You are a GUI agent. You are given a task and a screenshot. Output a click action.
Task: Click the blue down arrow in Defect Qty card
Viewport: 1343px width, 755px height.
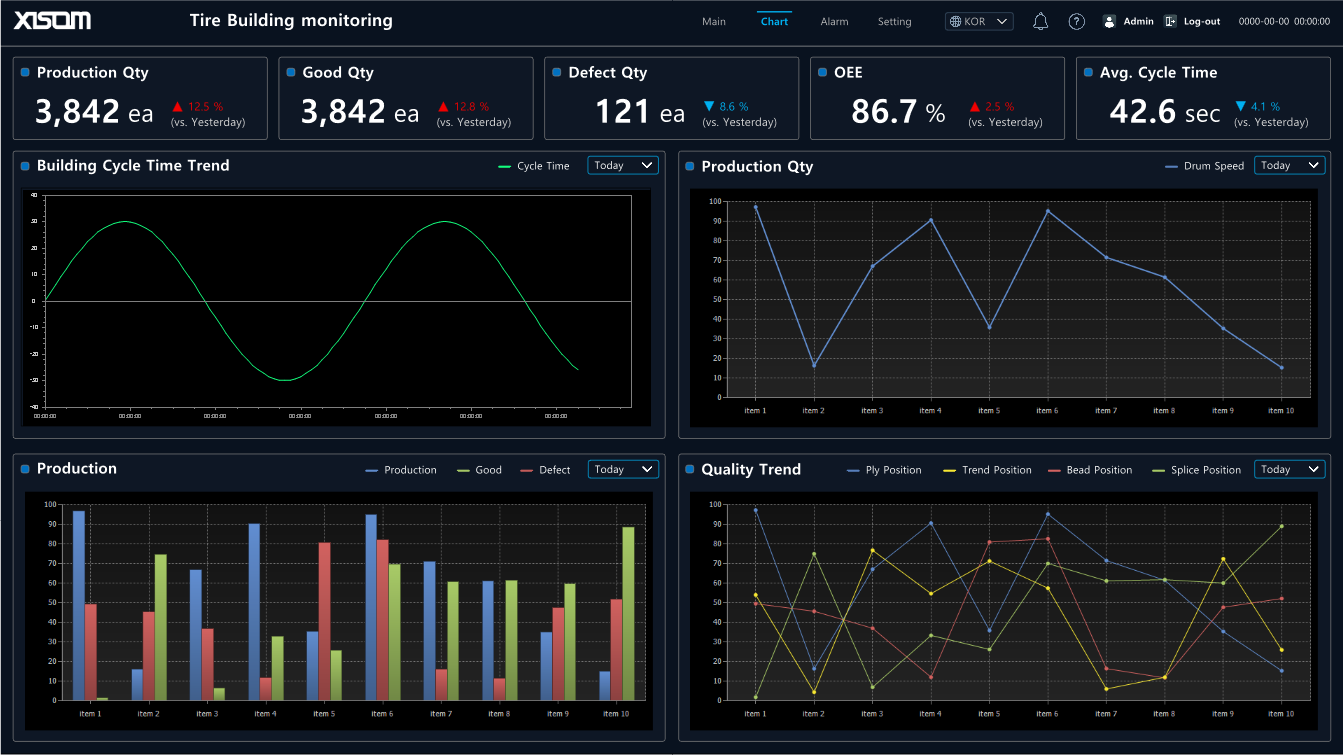point(709,106)
